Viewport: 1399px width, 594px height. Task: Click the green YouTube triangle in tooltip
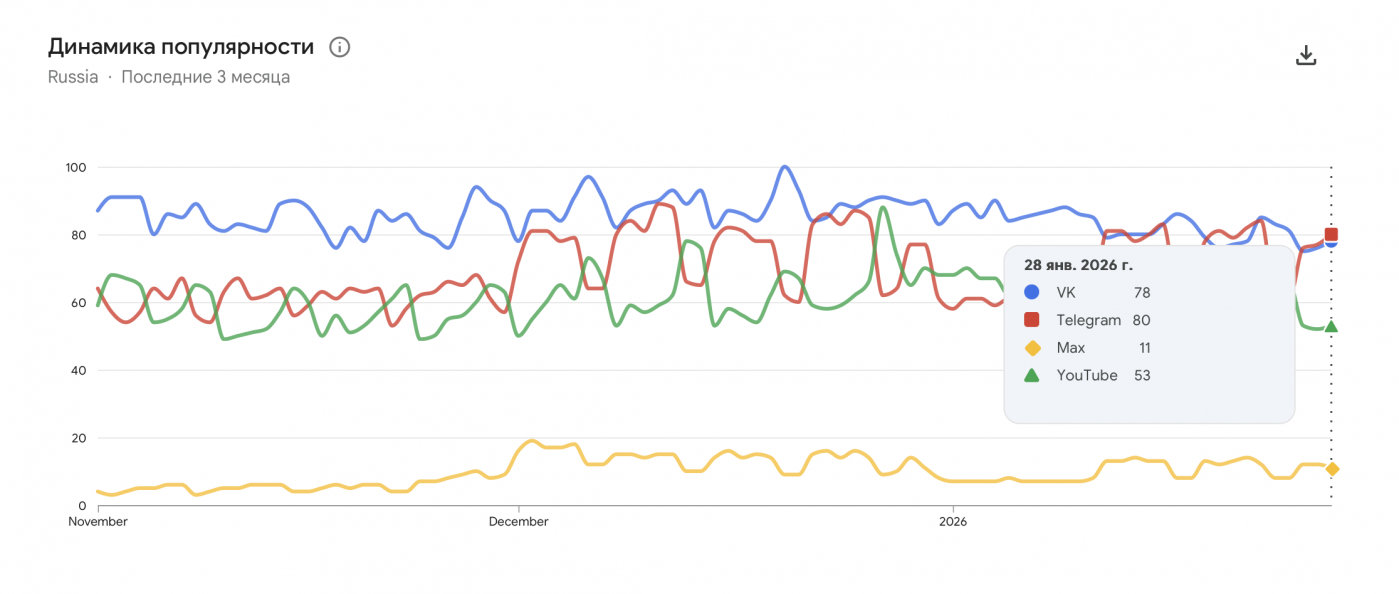pos(1032,375)
